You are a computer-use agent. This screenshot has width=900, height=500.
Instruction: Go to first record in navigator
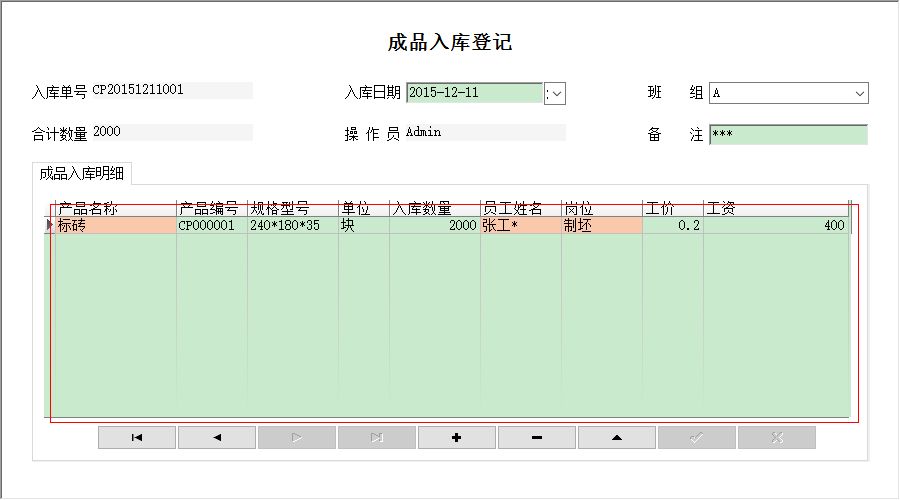137,437
